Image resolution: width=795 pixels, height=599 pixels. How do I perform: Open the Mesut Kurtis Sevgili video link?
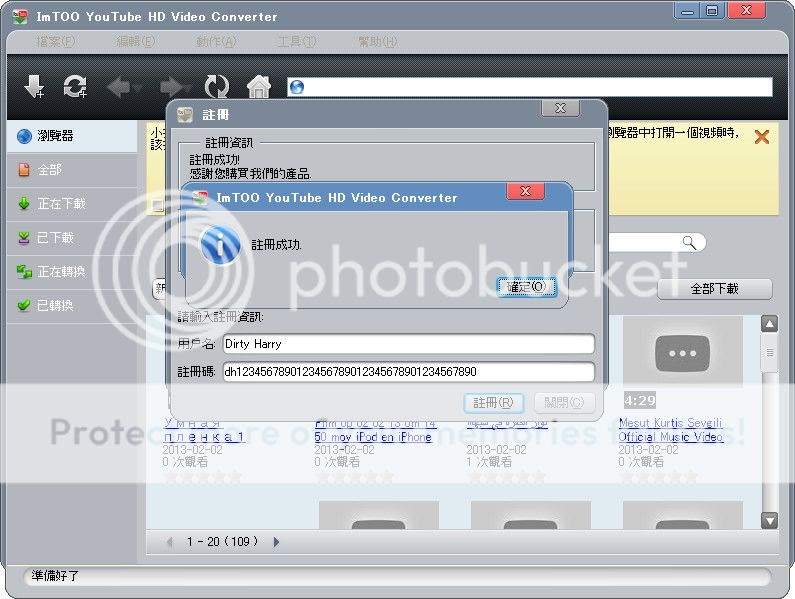670,430
